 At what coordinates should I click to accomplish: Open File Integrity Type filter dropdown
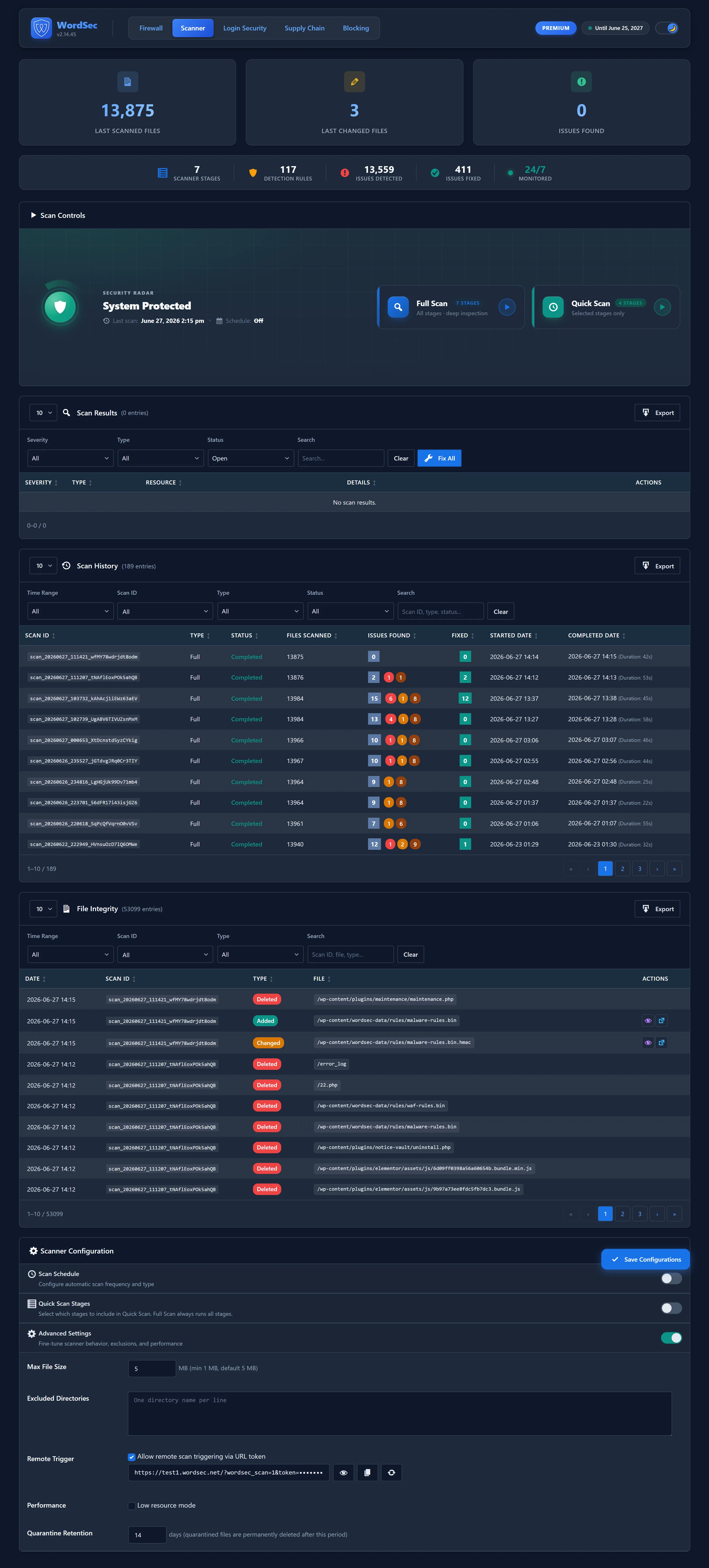(260, 954)
